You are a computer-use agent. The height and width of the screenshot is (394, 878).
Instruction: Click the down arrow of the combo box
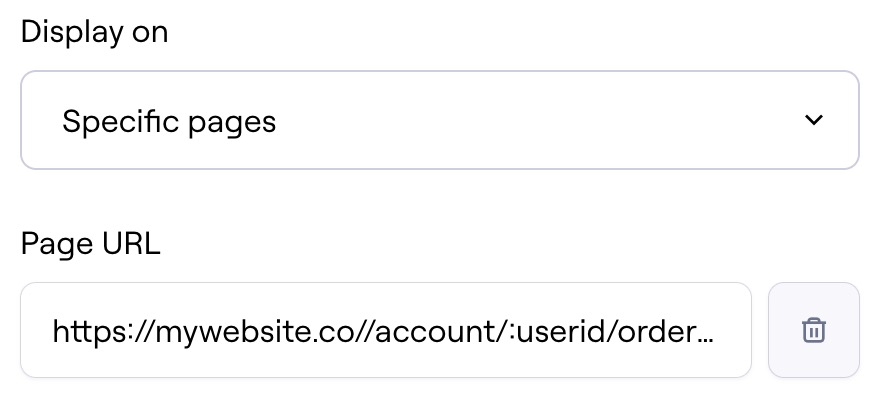click(814, 120)
